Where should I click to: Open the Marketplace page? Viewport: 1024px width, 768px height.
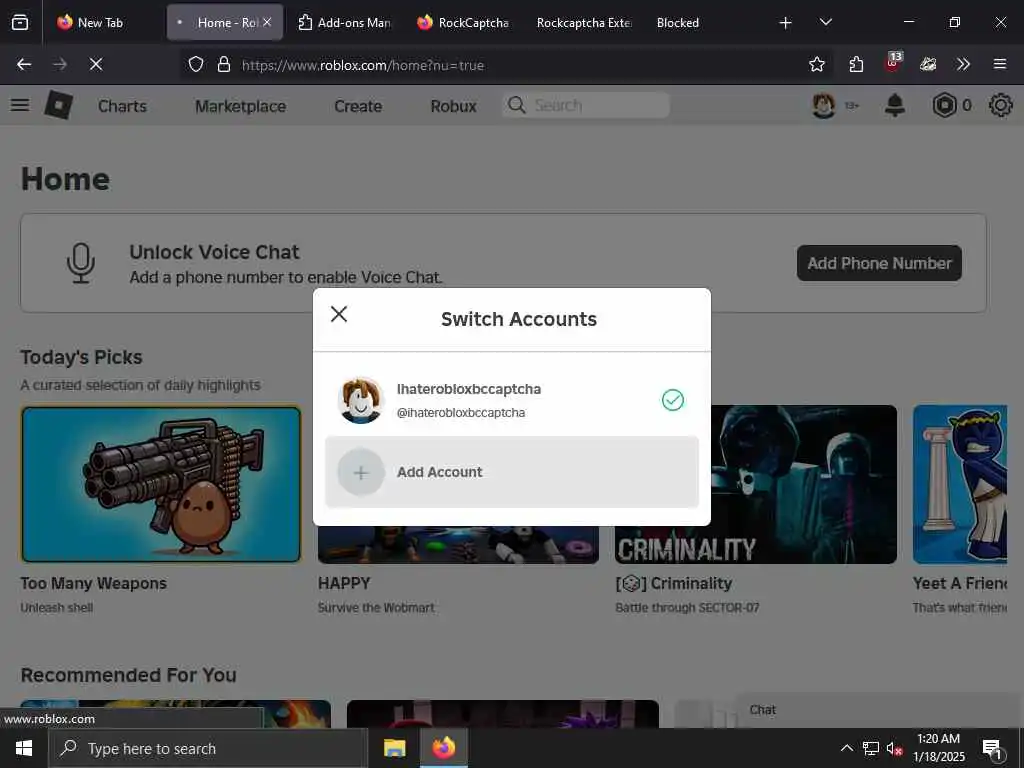coord(240,106)
